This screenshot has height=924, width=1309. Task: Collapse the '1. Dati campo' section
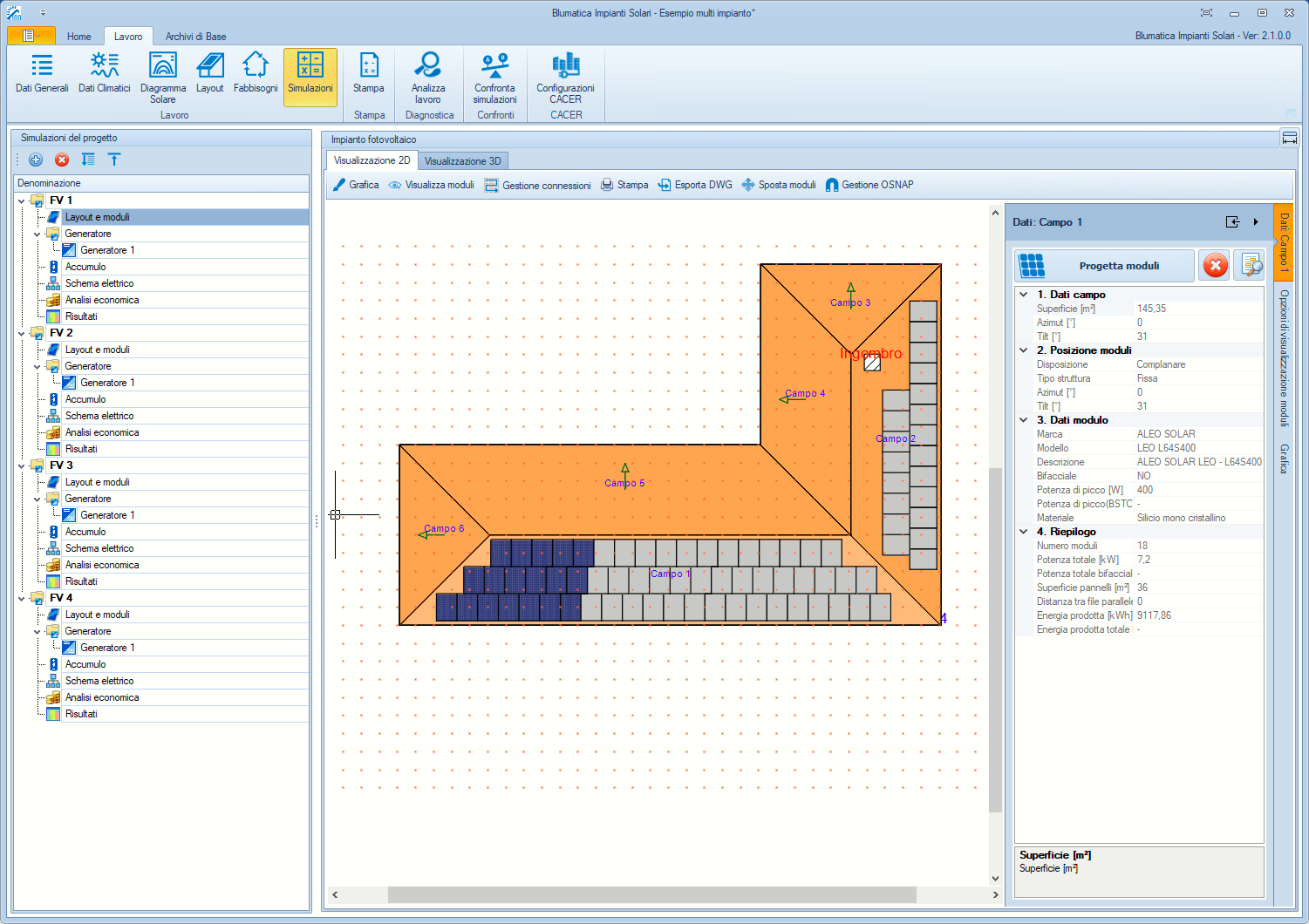tap(1024, 295)
